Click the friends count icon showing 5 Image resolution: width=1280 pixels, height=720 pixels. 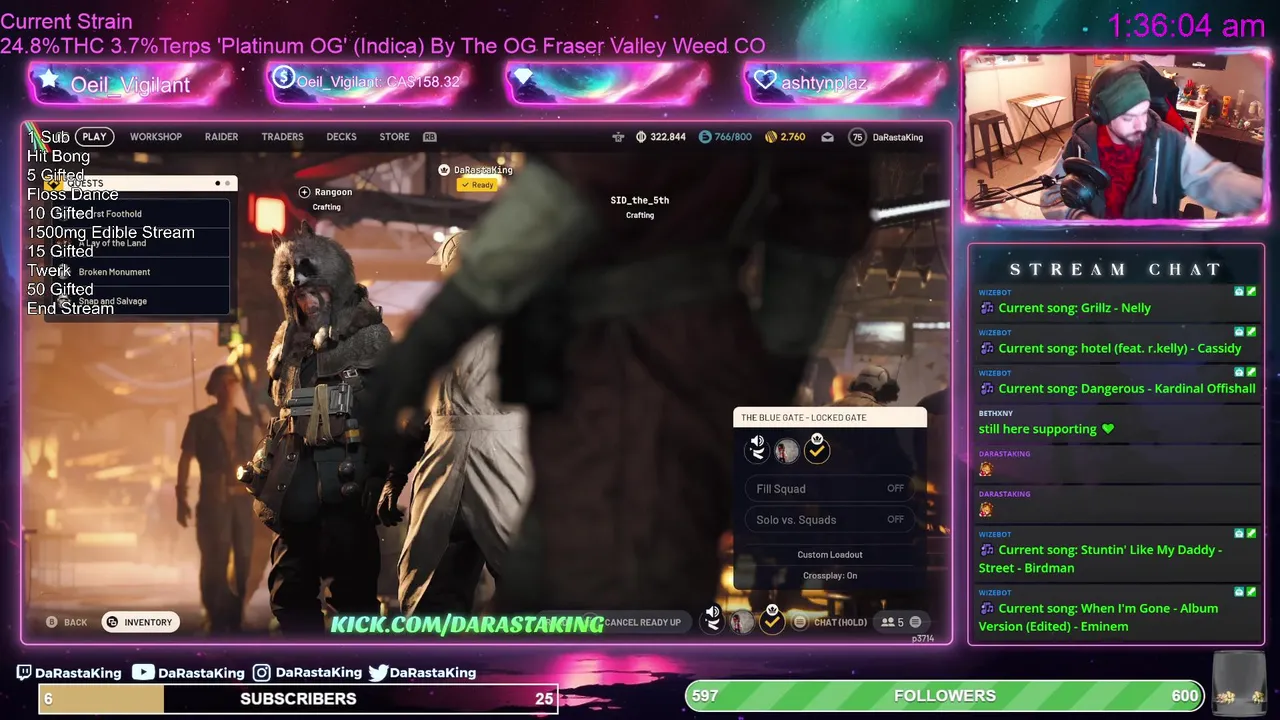coord(892,622)
